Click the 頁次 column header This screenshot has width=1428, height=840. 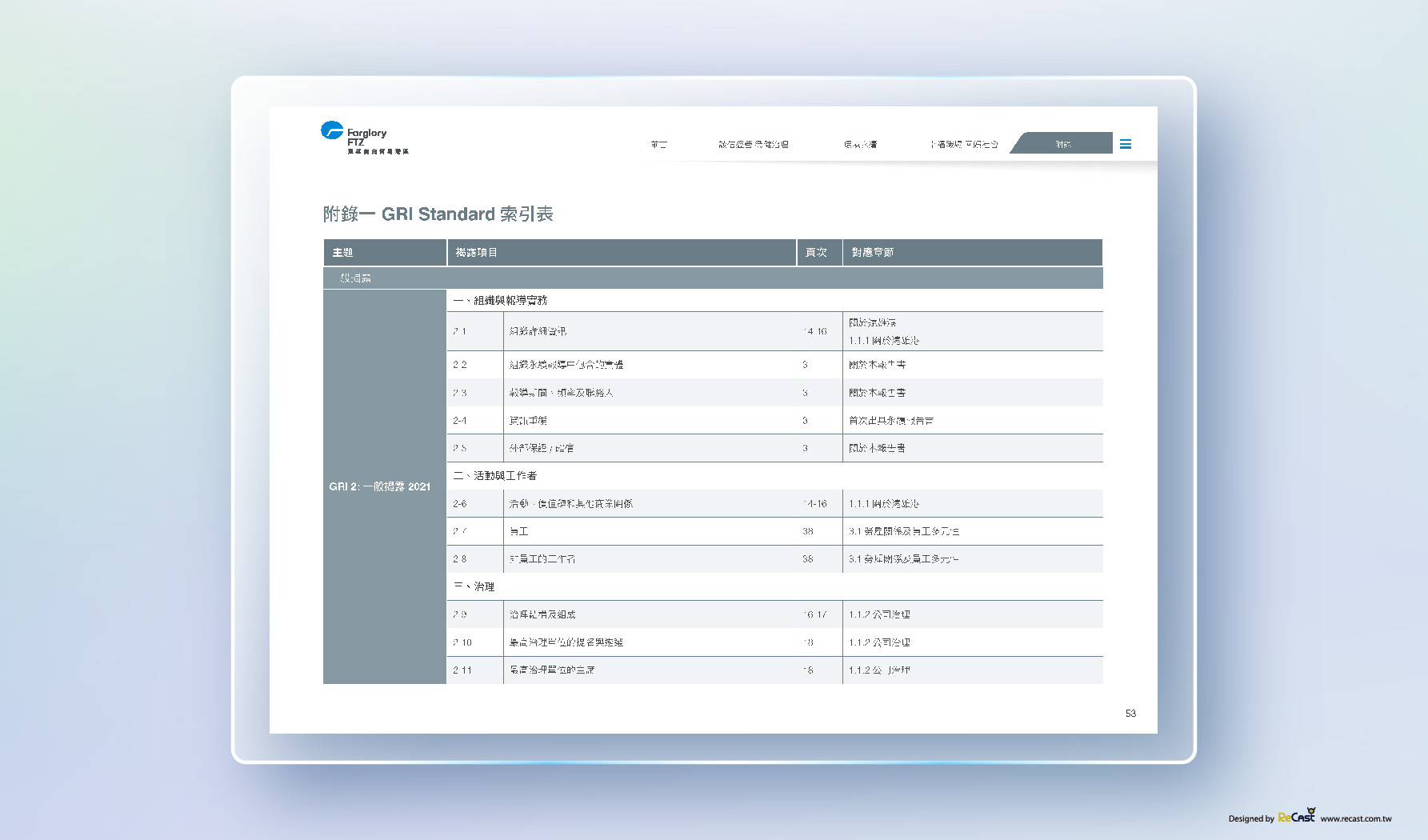point(819,252)
